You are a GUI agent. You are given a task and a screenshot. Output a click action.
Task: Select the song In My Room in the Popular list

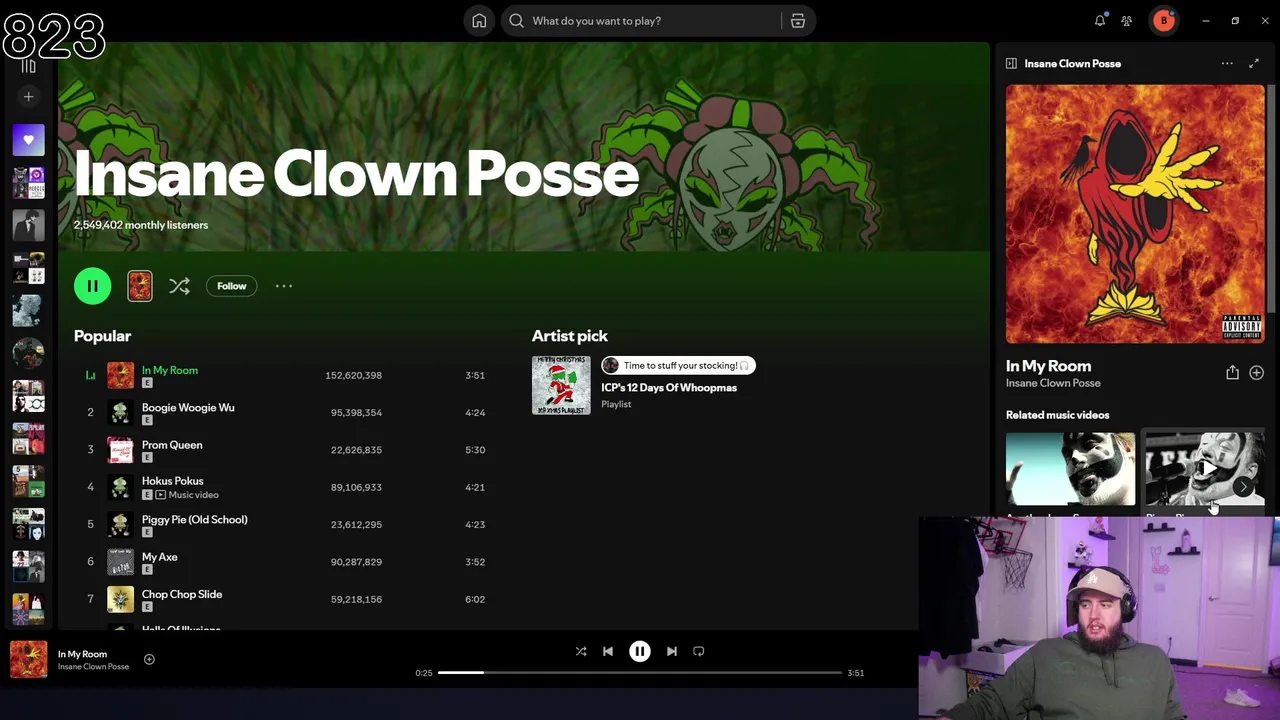tap(170, 370)
